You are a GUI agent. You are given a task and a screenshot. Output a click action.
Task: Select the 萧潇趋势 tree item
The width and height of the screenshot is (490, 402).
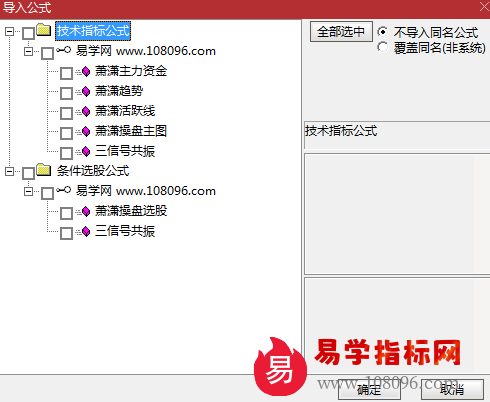(119, 91)
